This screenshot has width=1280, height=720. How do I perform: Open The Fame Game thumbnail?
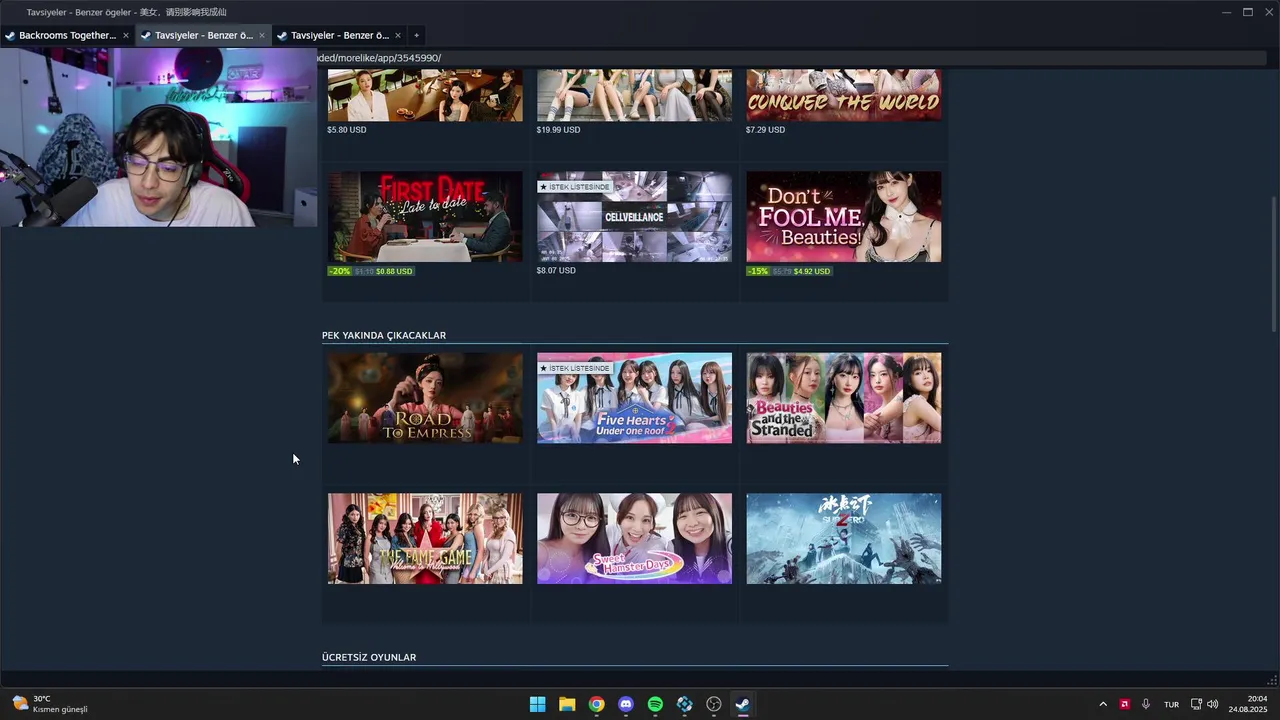point(425,539)
